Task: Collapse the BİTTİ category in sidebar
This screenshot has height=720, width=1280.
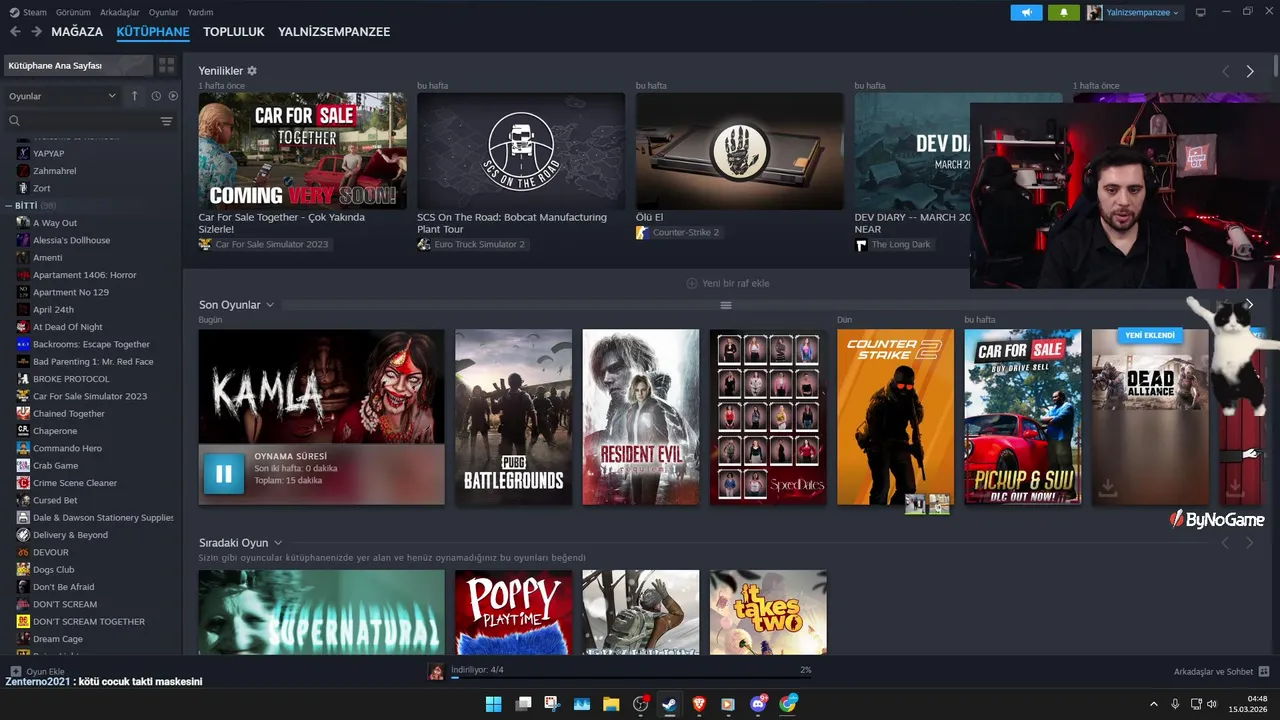Action: pos(10,205)
